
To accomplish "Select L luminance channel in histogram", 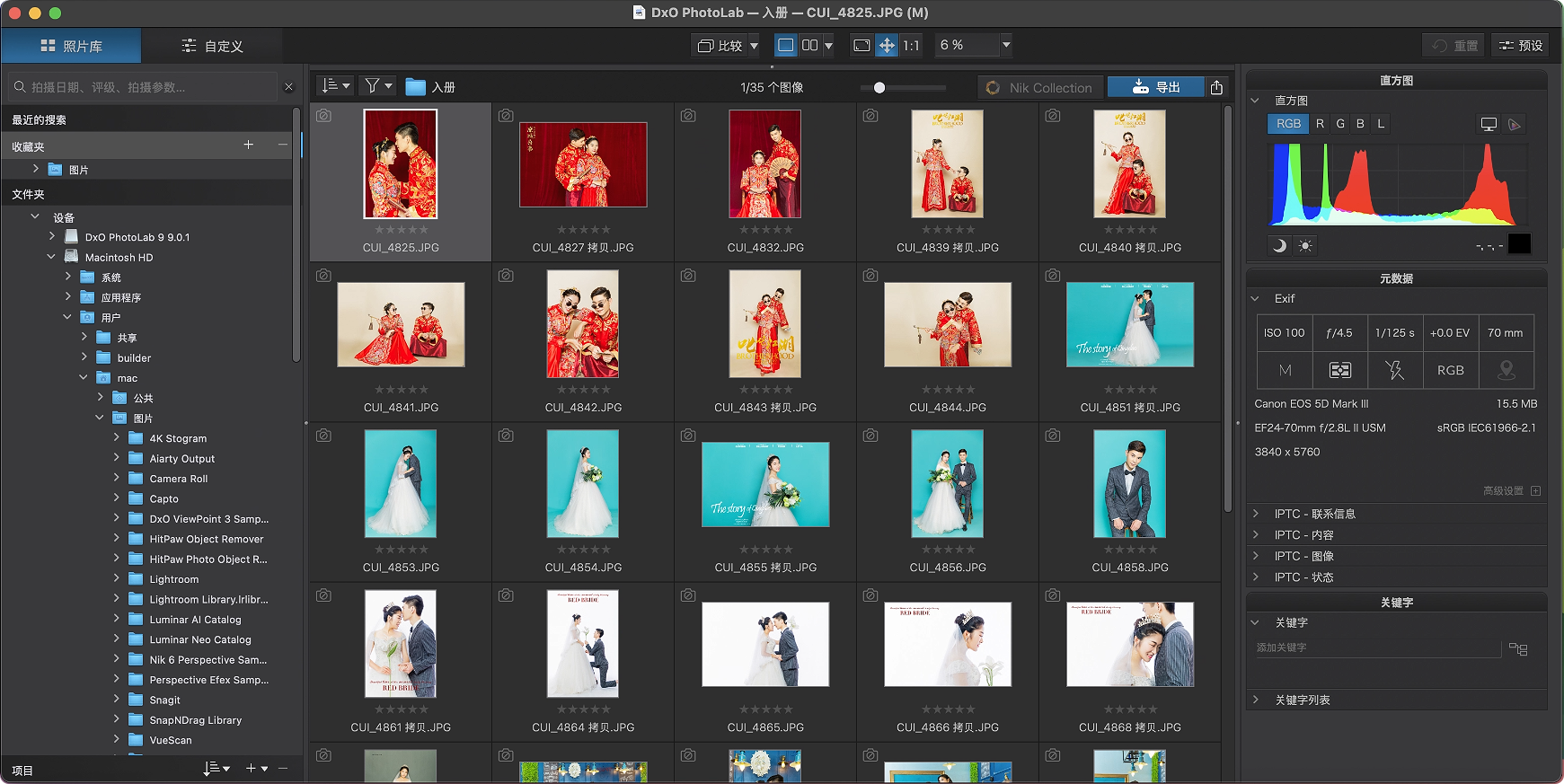I will point(1381,124).
